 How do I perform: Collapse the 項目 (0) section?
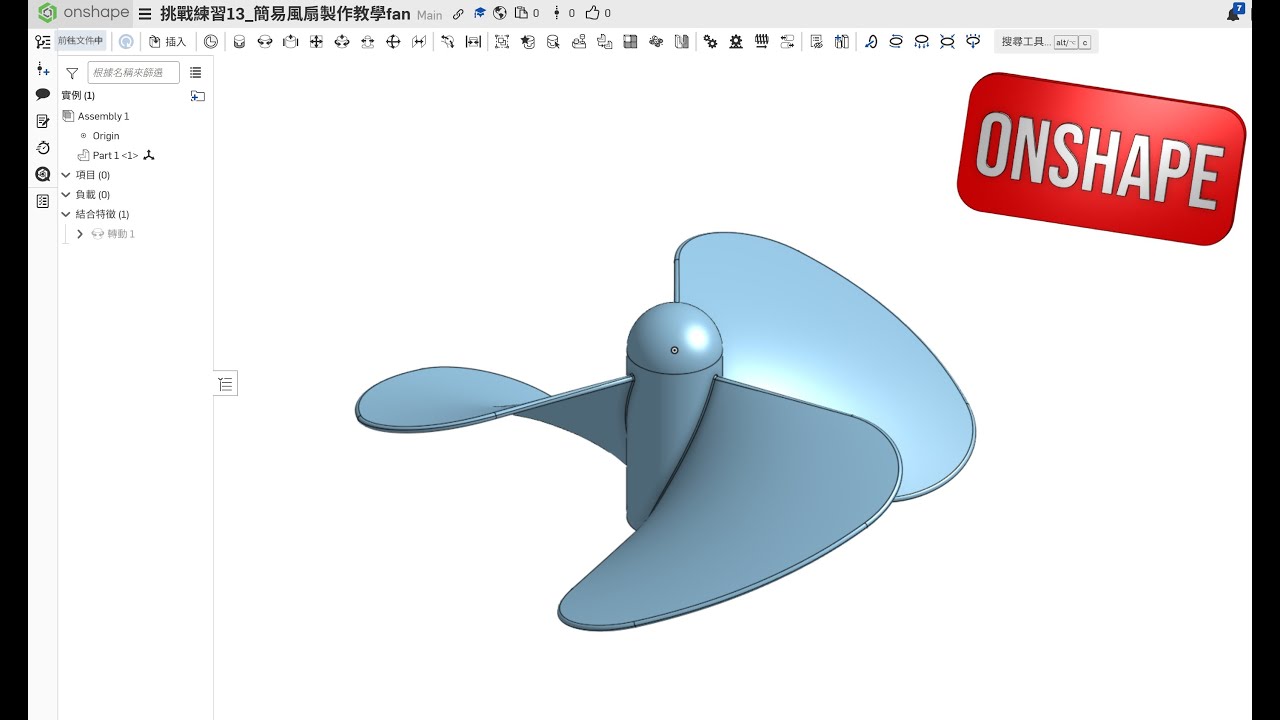[66, 175]
